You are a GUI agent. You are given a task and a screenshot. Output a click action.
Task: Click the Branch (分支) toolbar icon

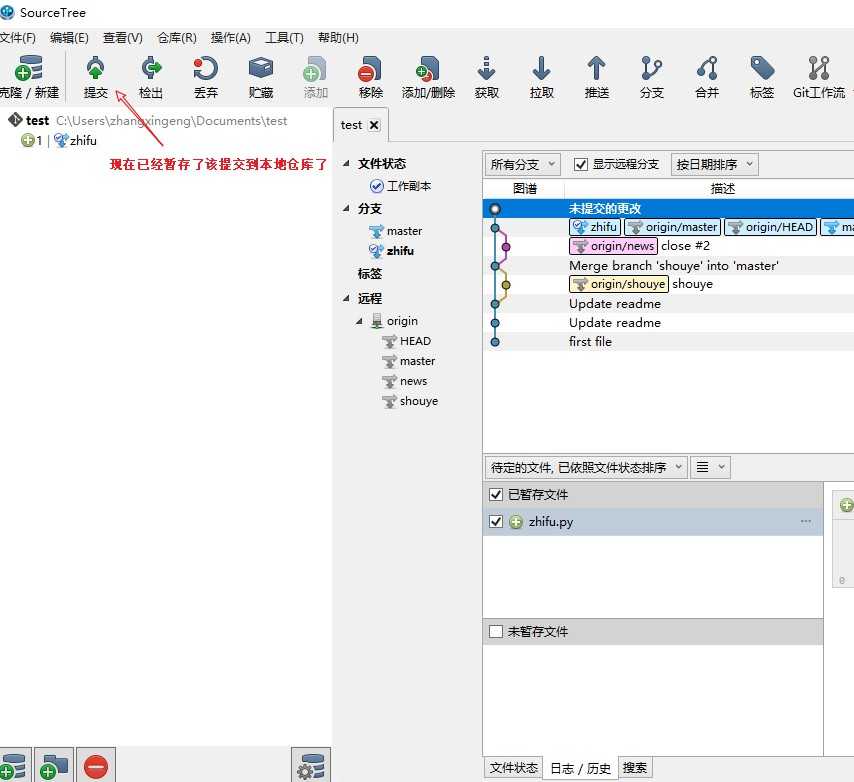coord(652,69)
